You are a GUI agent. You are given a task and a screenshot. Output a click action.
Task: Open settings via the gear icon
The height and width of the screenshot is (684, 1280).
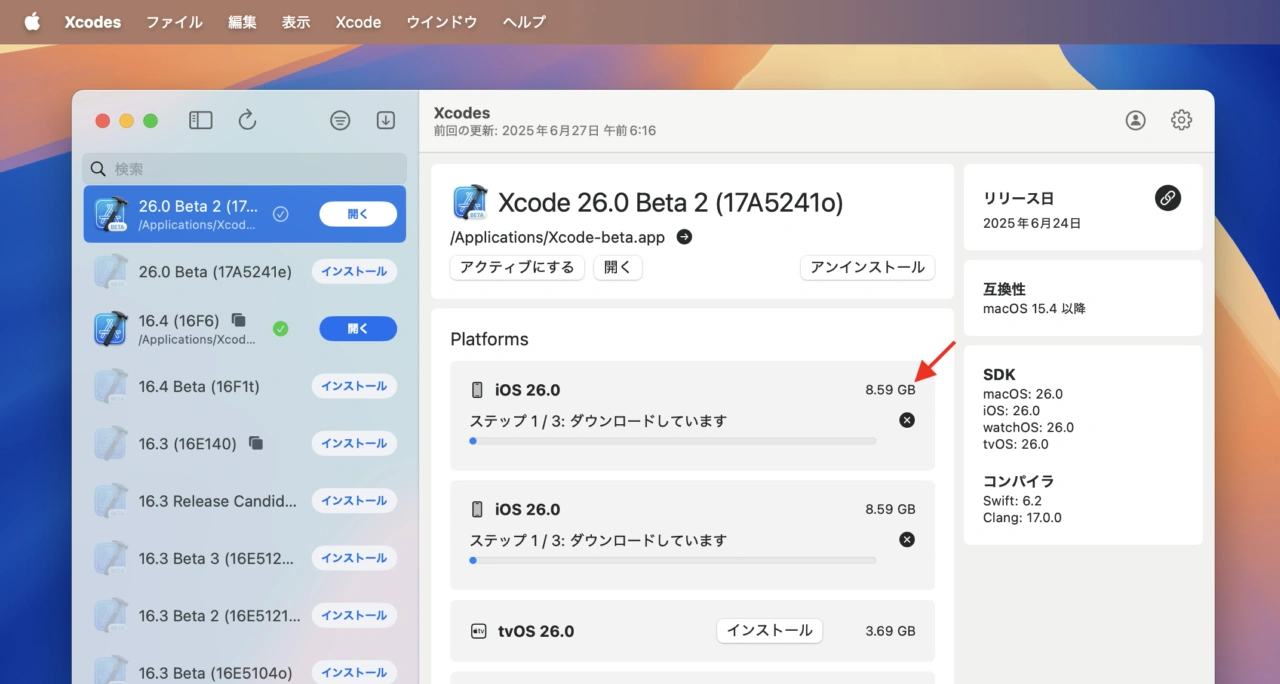click(x=1181, y=120)
